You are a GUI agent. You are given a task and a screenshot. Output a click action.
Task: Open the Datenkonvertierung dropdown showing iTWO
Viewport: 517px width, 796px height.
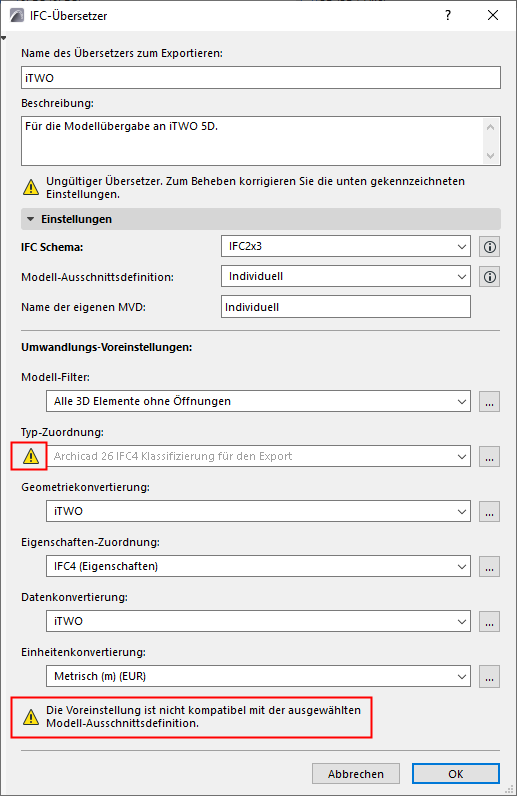(258, 621)
